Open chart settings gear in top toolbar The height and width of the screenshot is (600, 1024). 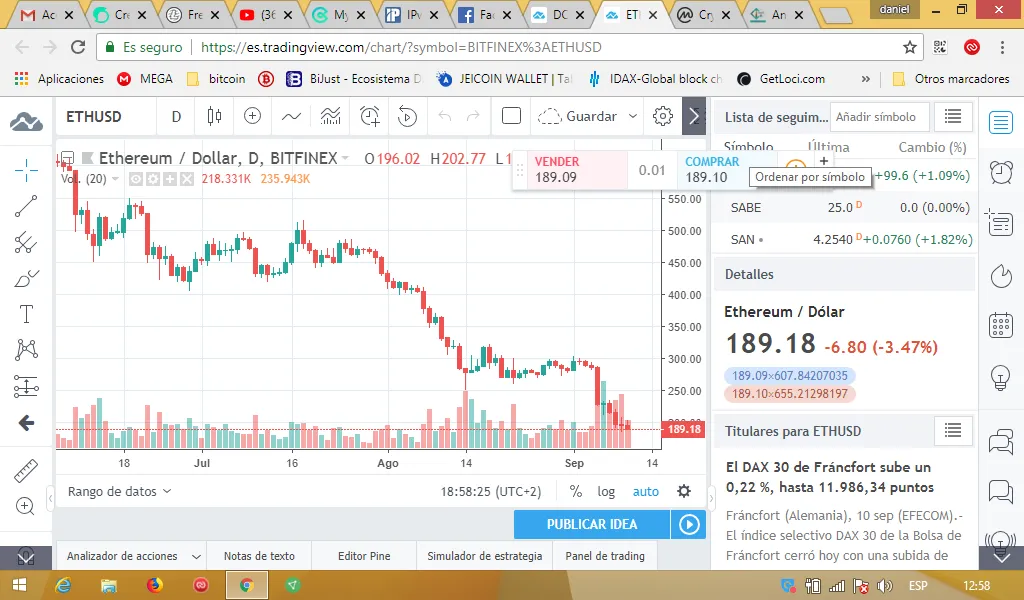pos(662,116)
